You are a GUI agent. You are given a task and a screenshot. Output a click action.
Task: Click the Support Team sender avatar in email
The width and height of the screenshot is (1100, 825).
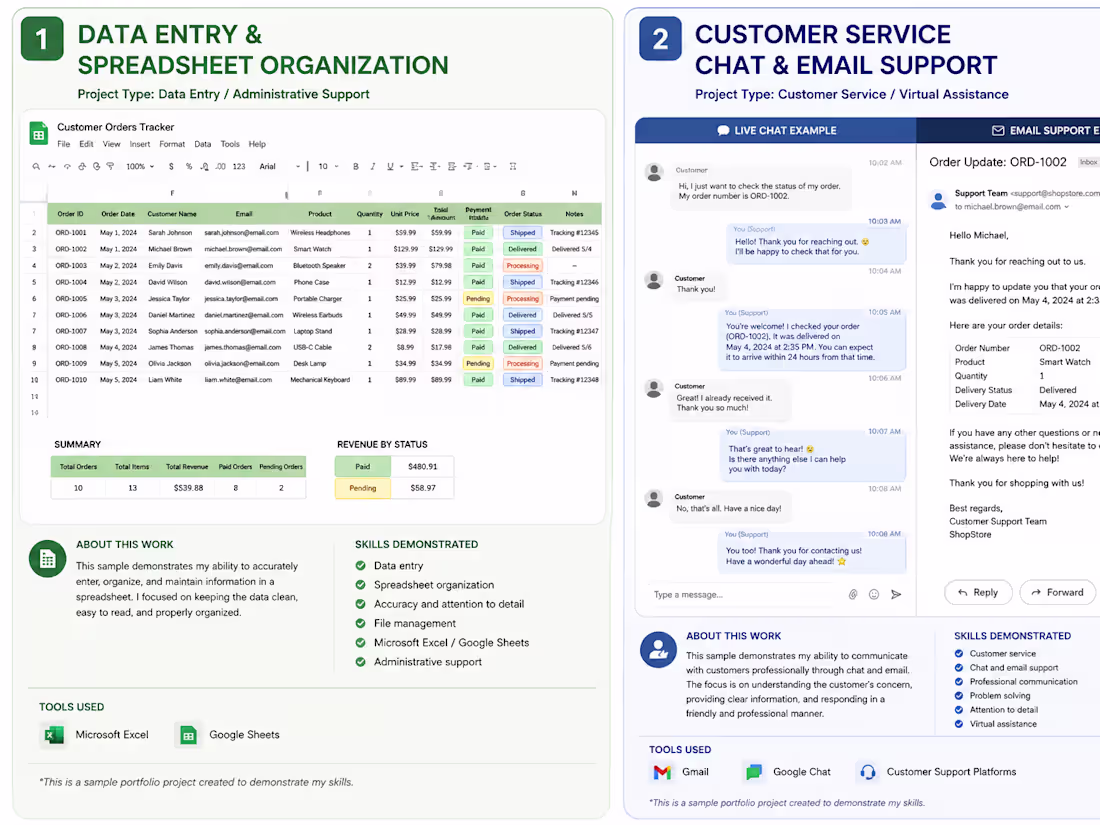(938, 201)
